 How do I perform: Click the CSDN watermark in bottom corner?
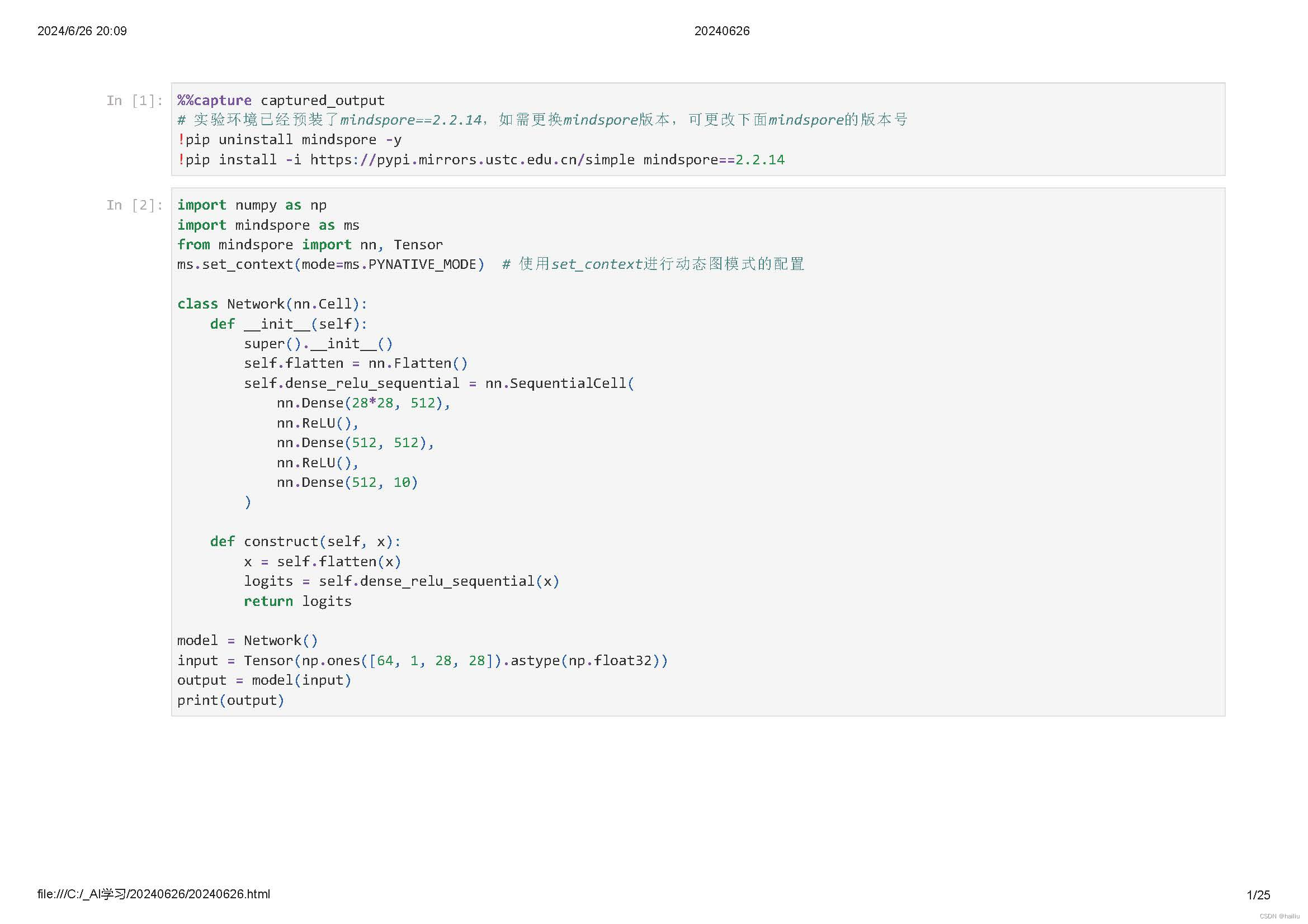coord(1279,916)
